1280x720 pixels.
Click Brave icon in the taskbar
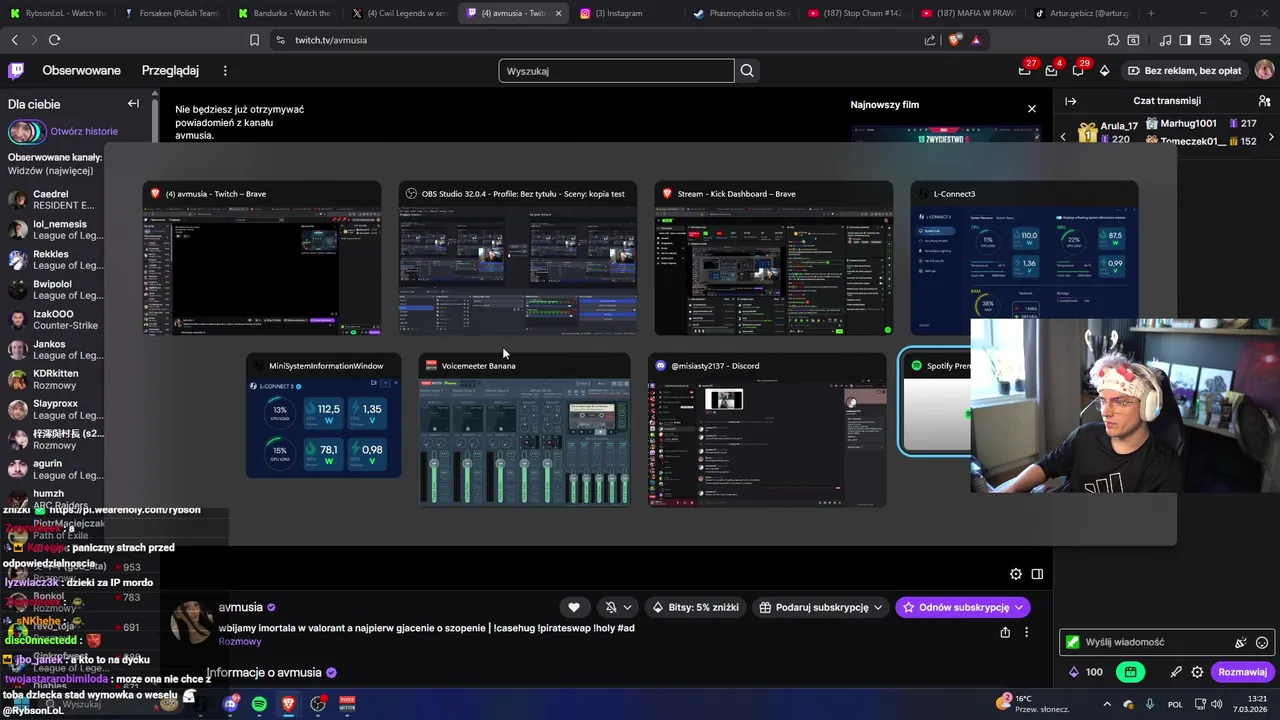tap(289, 704)
